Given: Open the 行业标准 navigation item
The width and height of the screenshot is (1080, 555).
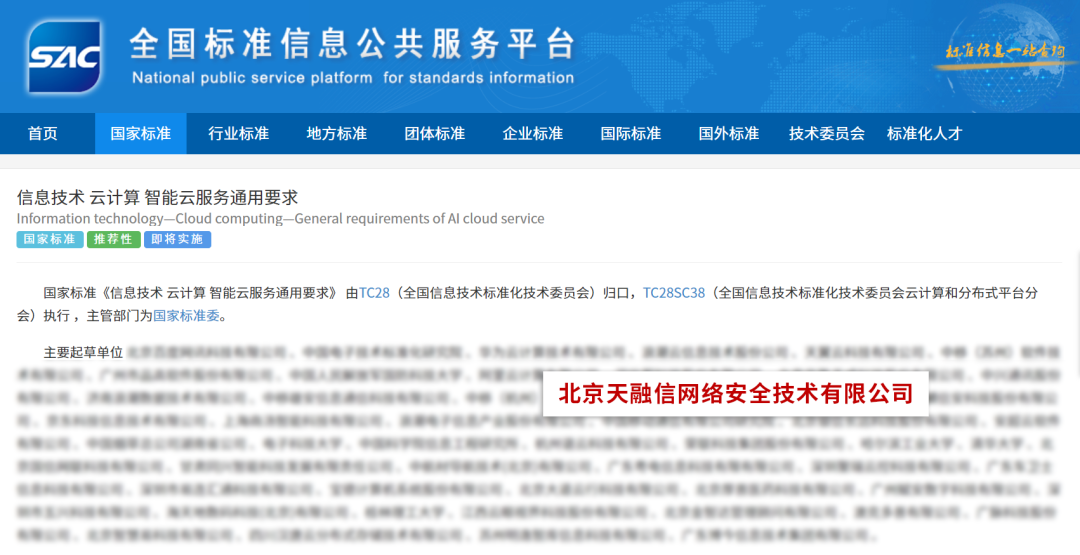Looking at the screenshot, I should [238, 134].
